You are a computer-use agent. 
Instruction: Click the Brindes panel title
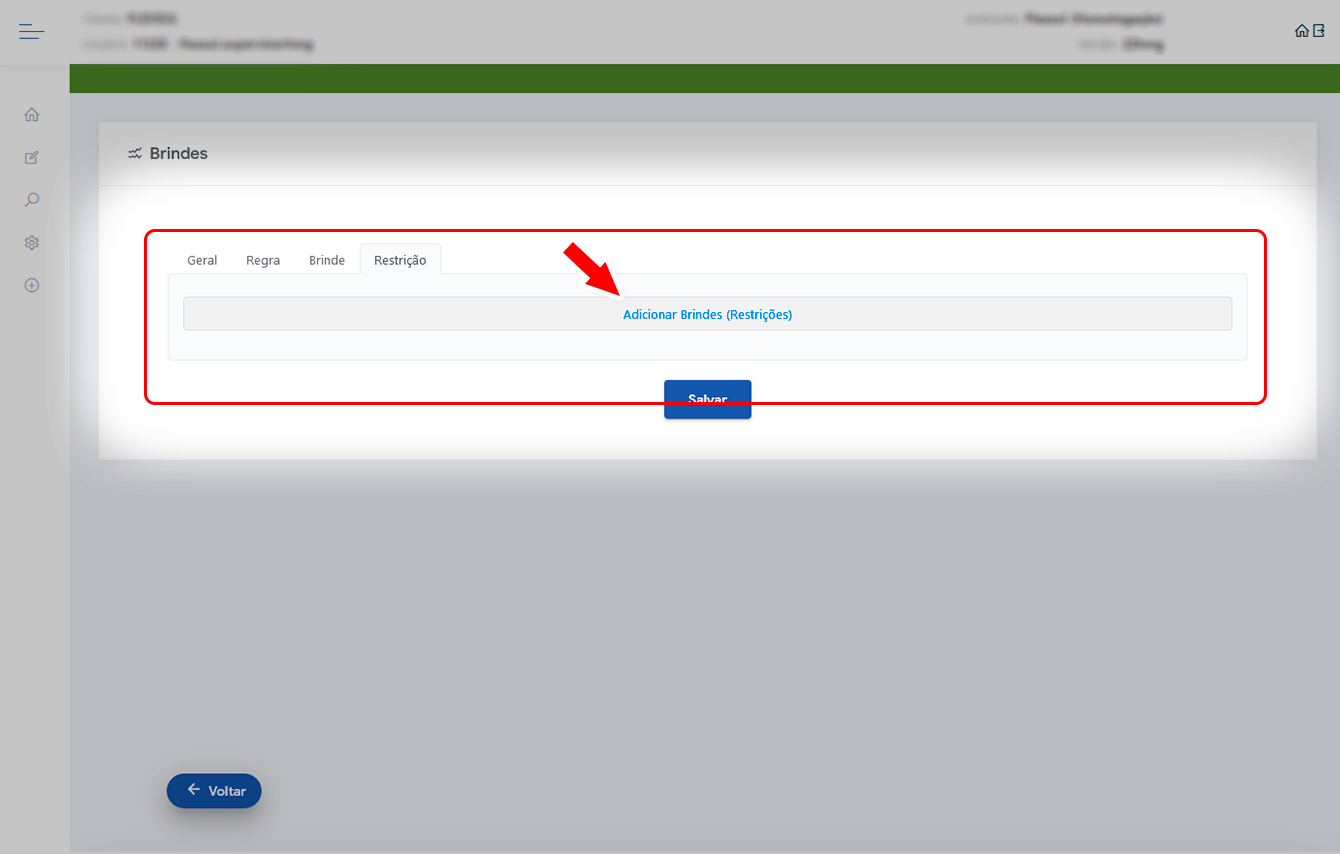tap(179, 154)
